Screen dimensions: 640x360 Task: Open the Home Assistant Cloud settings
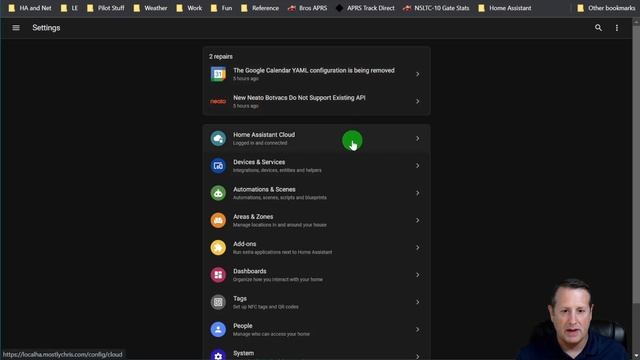[316, 138]
